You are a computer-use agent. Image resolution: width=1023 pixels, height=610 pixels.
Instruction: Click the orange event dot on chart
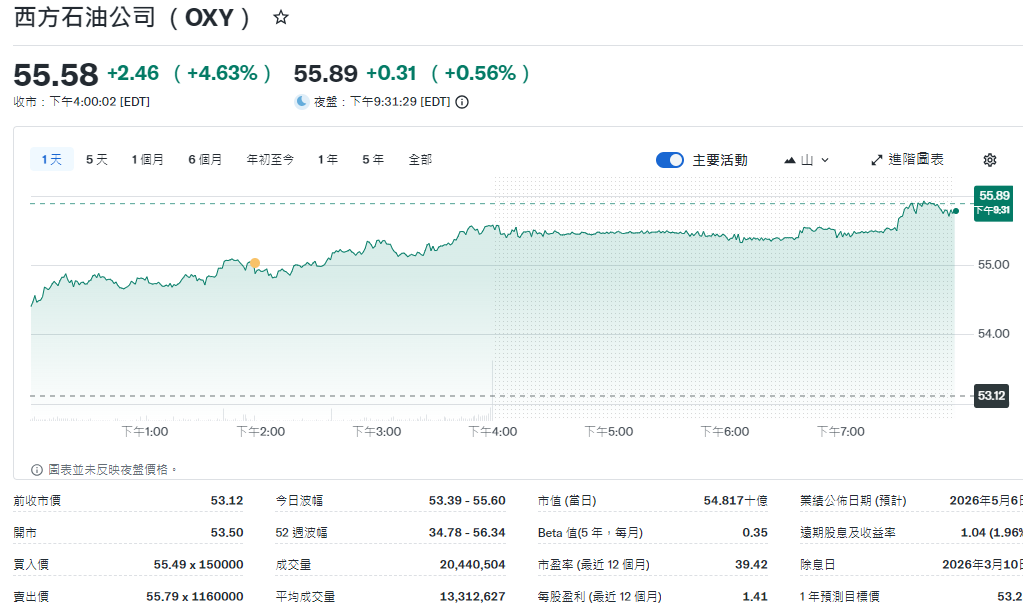255,263
